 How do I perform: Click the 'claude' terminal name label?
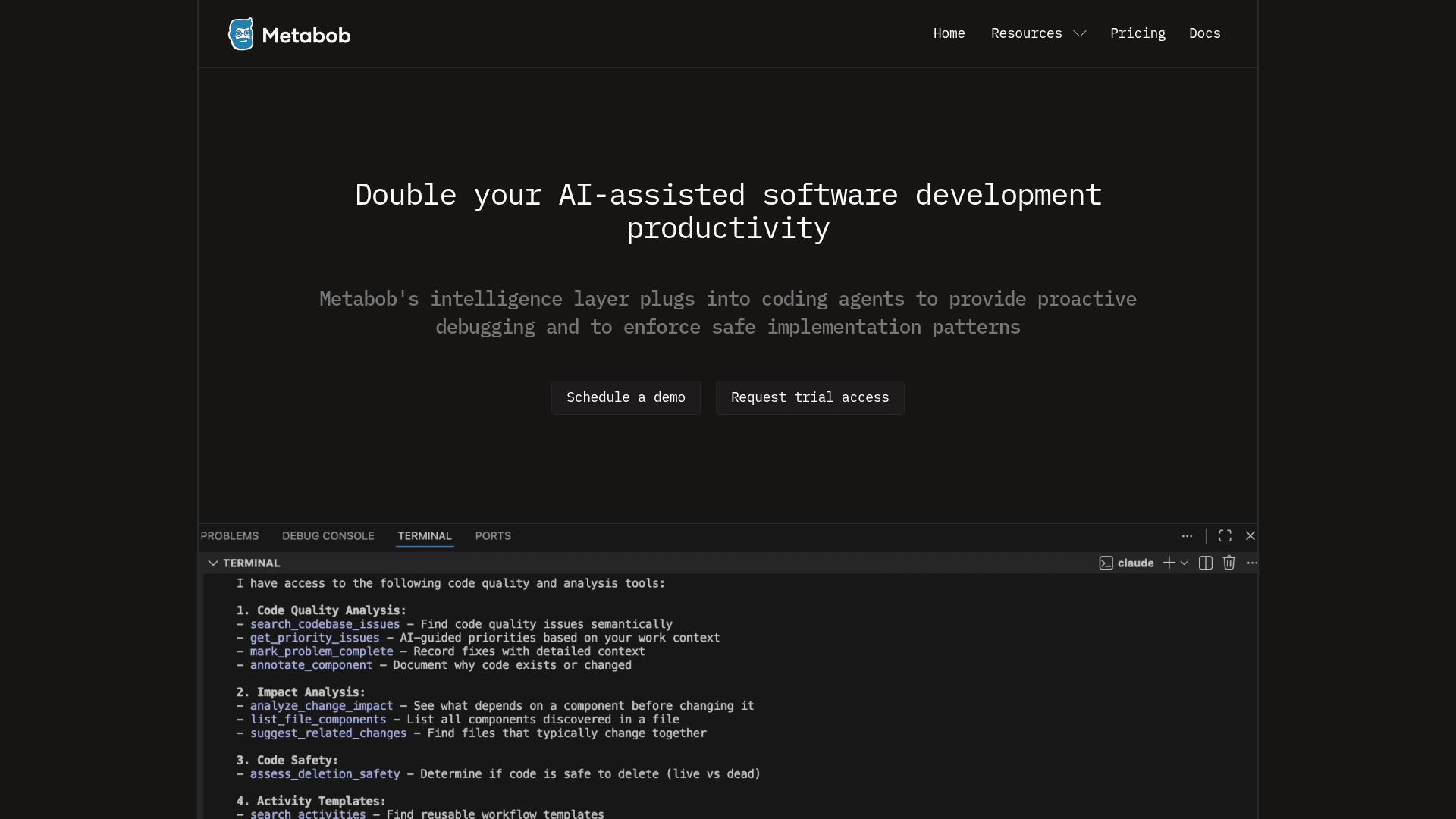point(1135,563)
